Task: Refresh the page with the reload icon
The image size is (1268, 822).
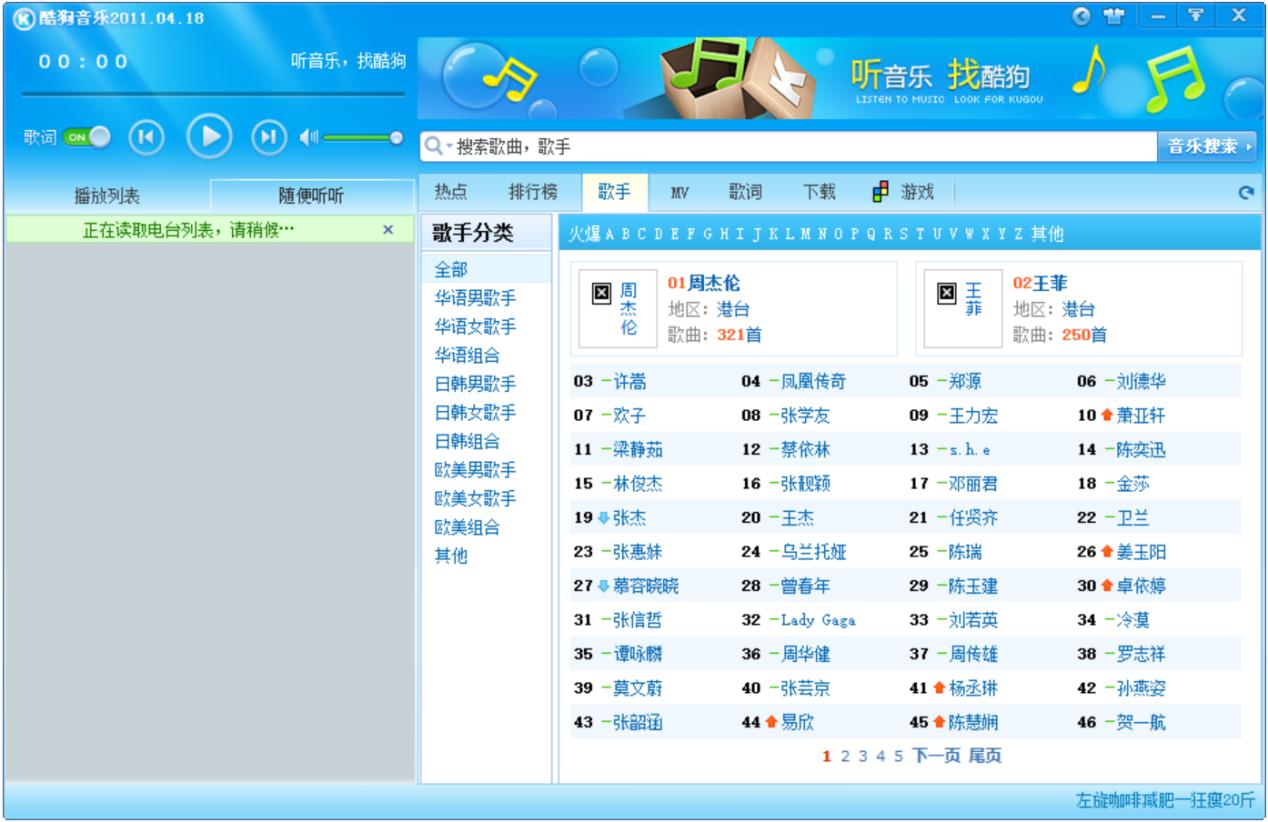Action: click(x=1245, y=194)
